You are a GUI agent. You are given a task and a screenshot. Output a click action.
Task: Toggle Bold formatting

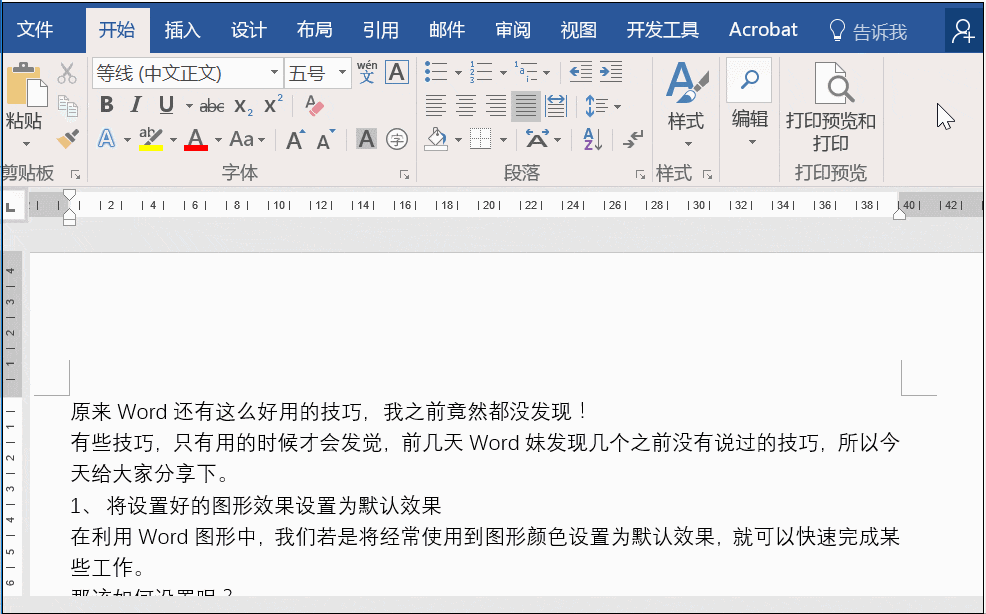tap(107, 105)
